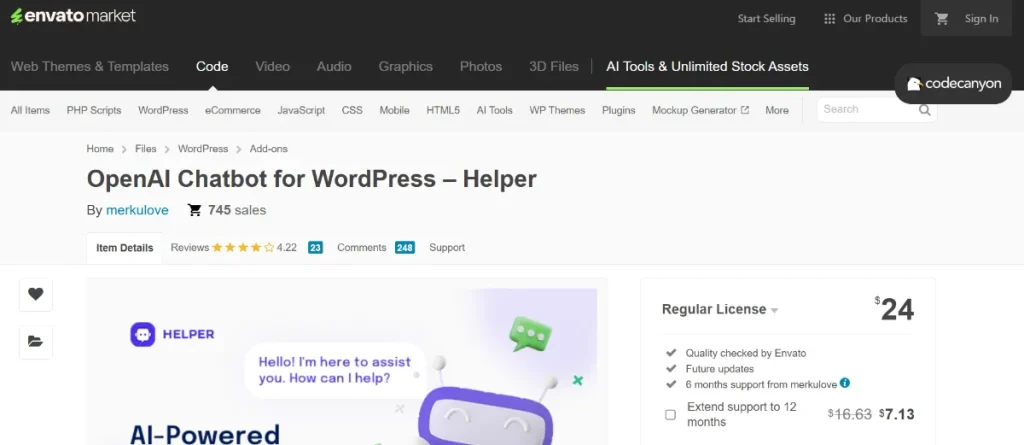Open the Video section
The width and height of the screenshot is (1024, 445).
[272, 67]
